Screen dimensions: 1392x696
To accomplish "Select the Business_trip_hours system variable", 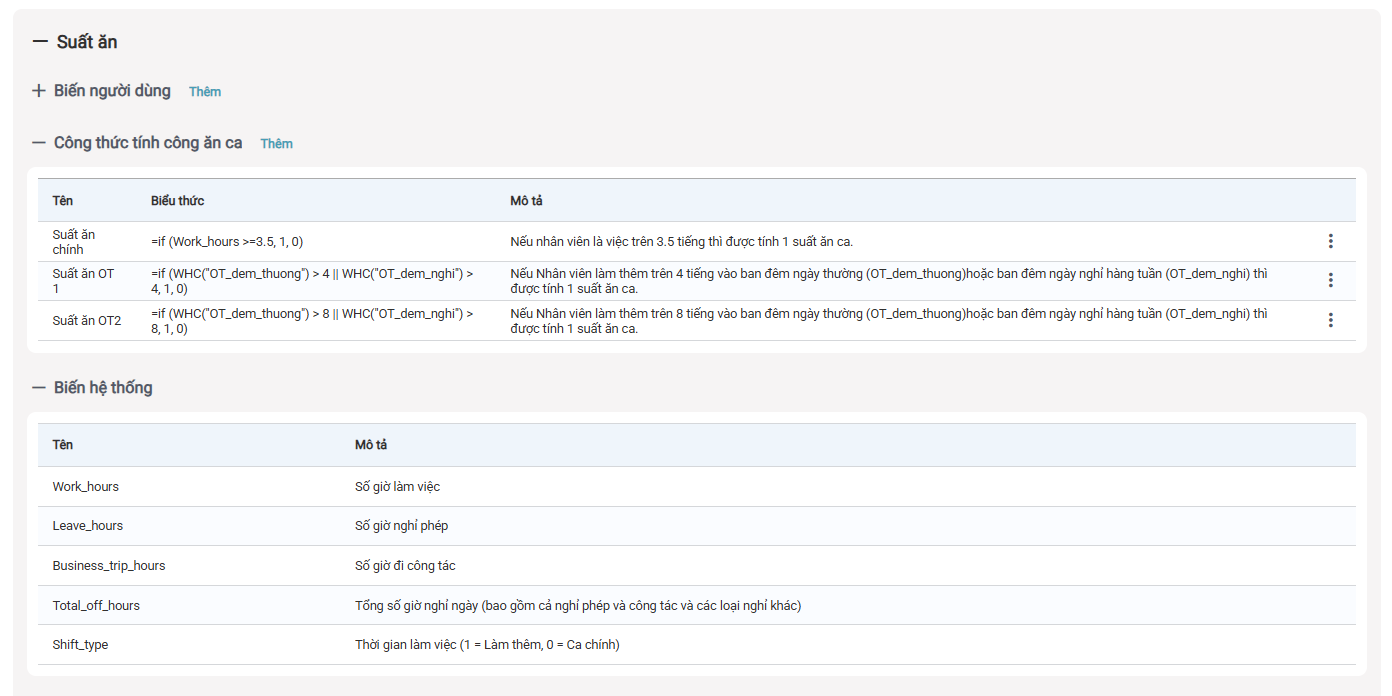I will (109, 566).
